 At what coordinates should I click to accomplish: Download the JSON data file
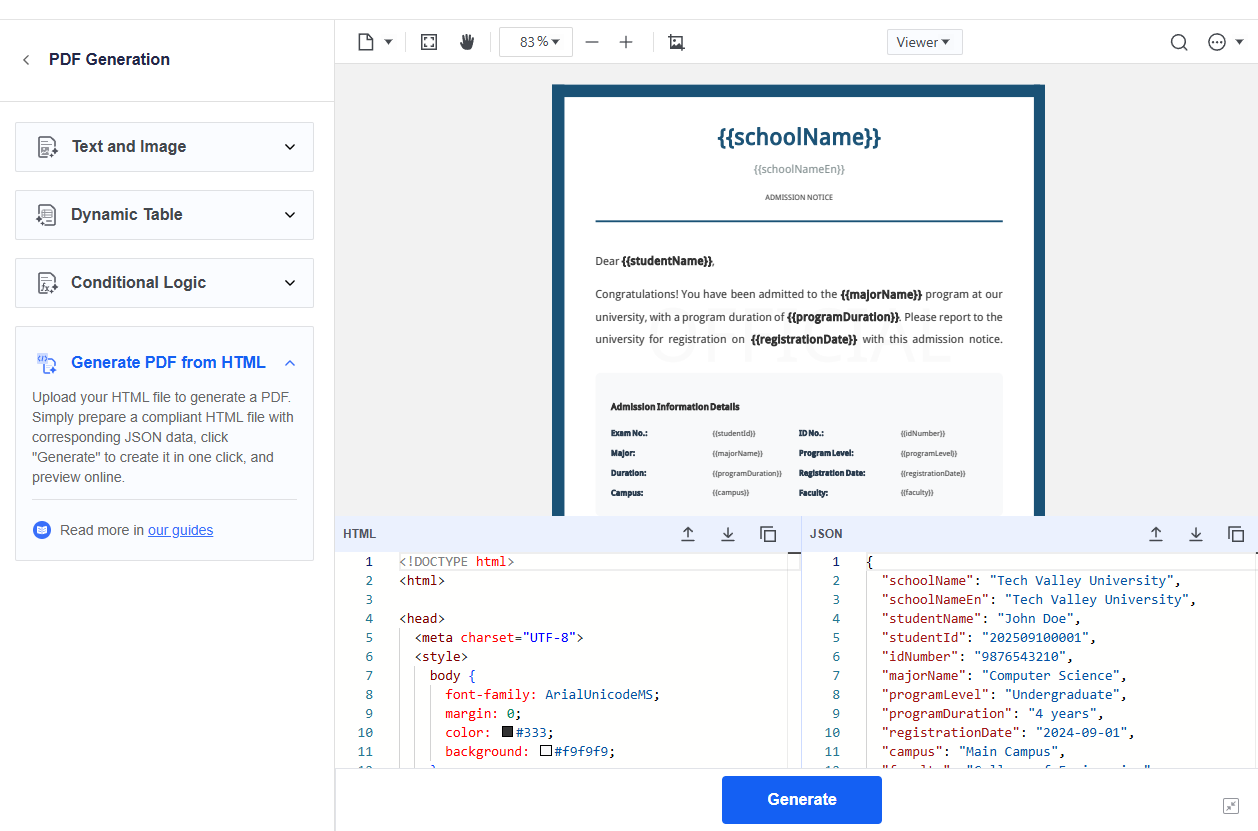tap(1196, 534)
